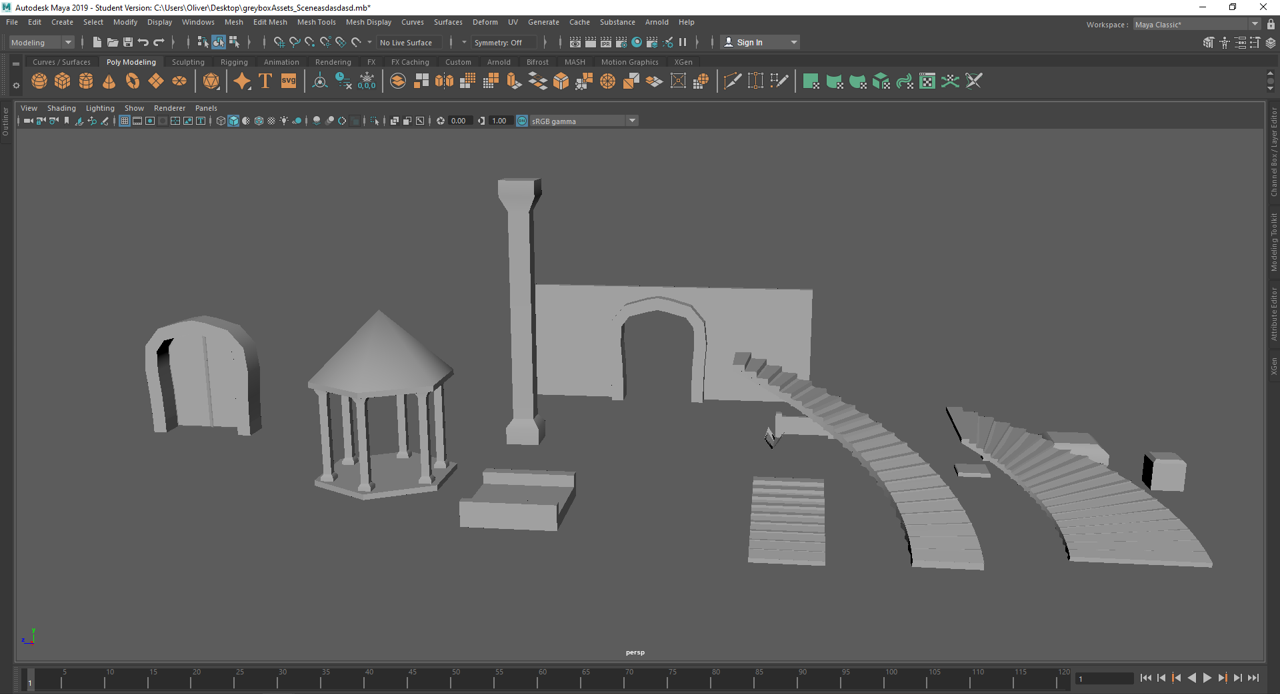Open the Mesh Tools menu
The width and height of the screenshot is (1280, 694).
(316, 22)
